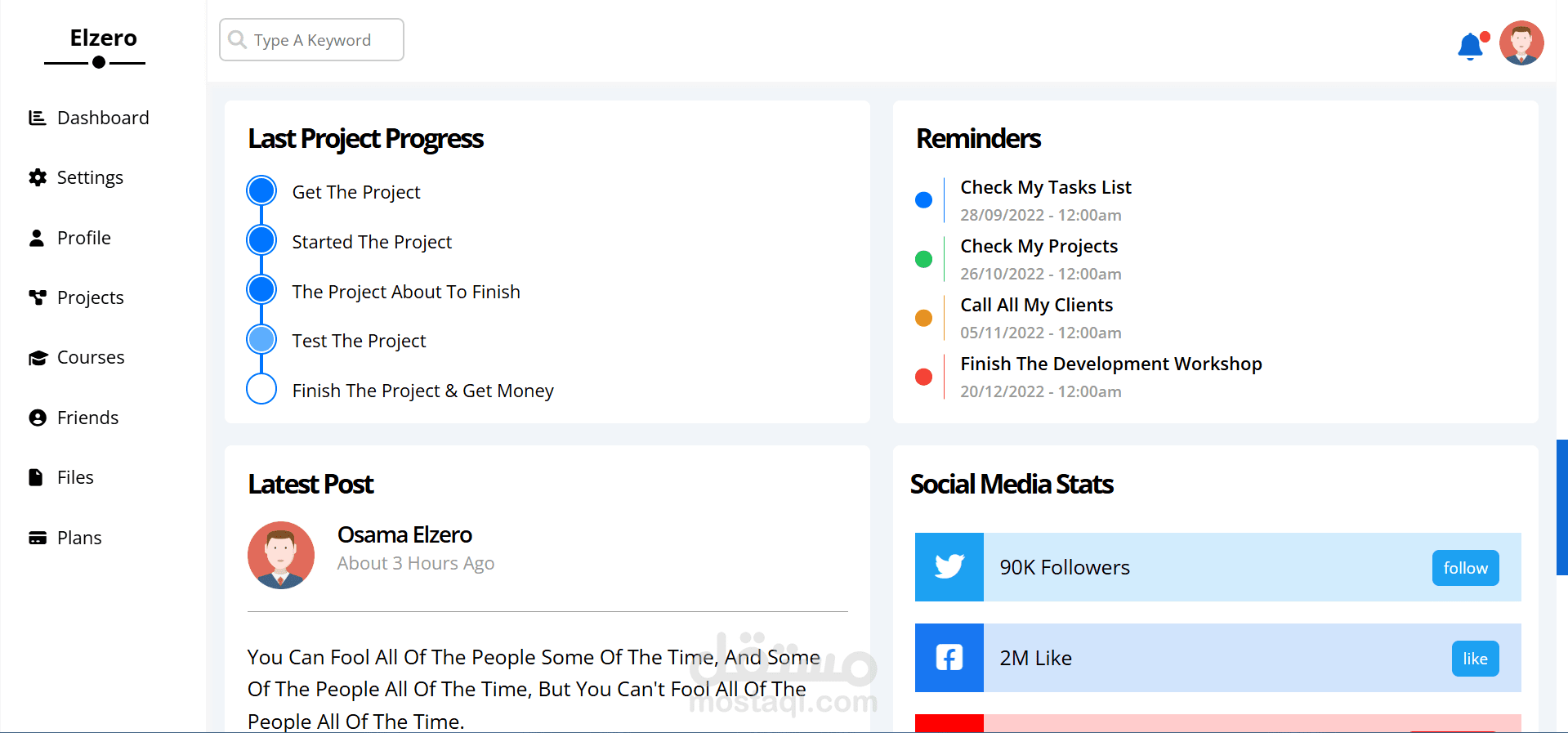Open the Friends menu item
Image resolution: width=1568 pixels, height=733 pixels.
87,418
